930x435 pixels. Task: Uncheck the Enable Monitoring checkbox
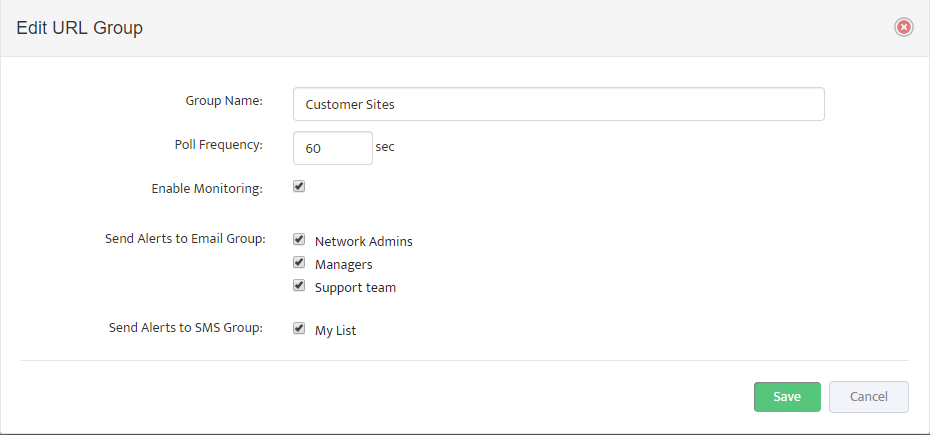coord(299,186)
